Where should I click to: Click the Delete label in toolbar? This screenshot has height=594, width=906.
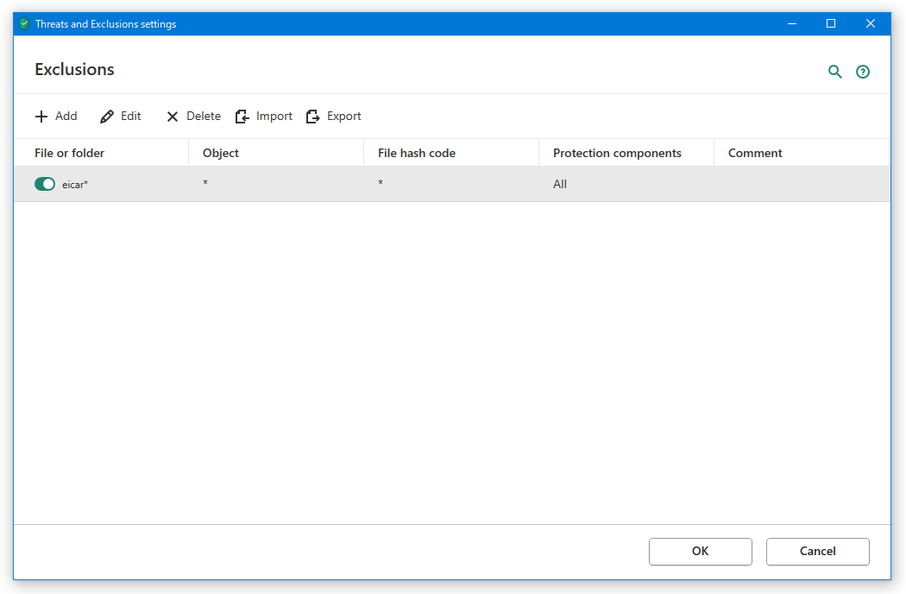[x=203, y=116]
